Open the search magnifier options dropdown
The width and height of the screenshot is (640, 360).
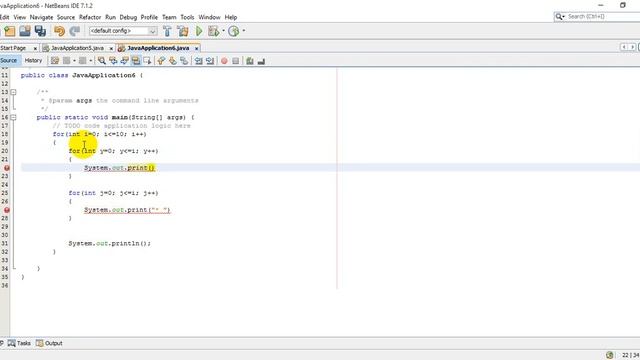tap(560, 16)
